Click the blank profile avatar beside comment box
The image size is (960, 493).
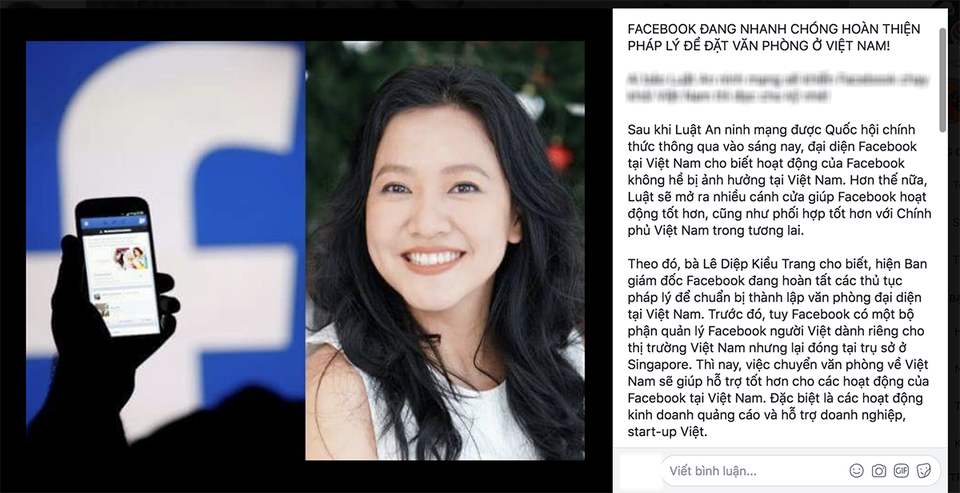pos(641,470)
